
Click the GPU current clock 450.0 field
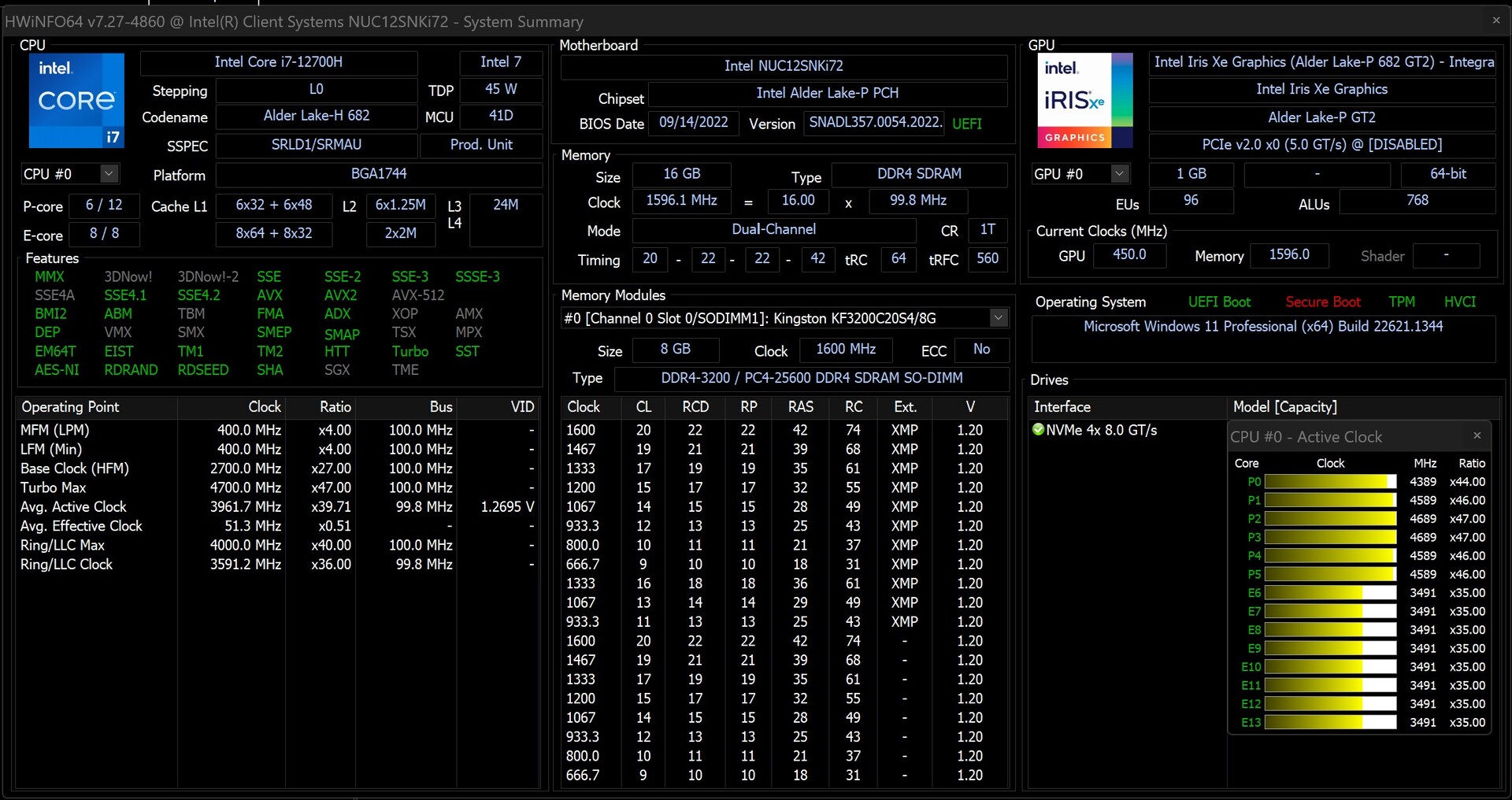tap(1129, 255)
